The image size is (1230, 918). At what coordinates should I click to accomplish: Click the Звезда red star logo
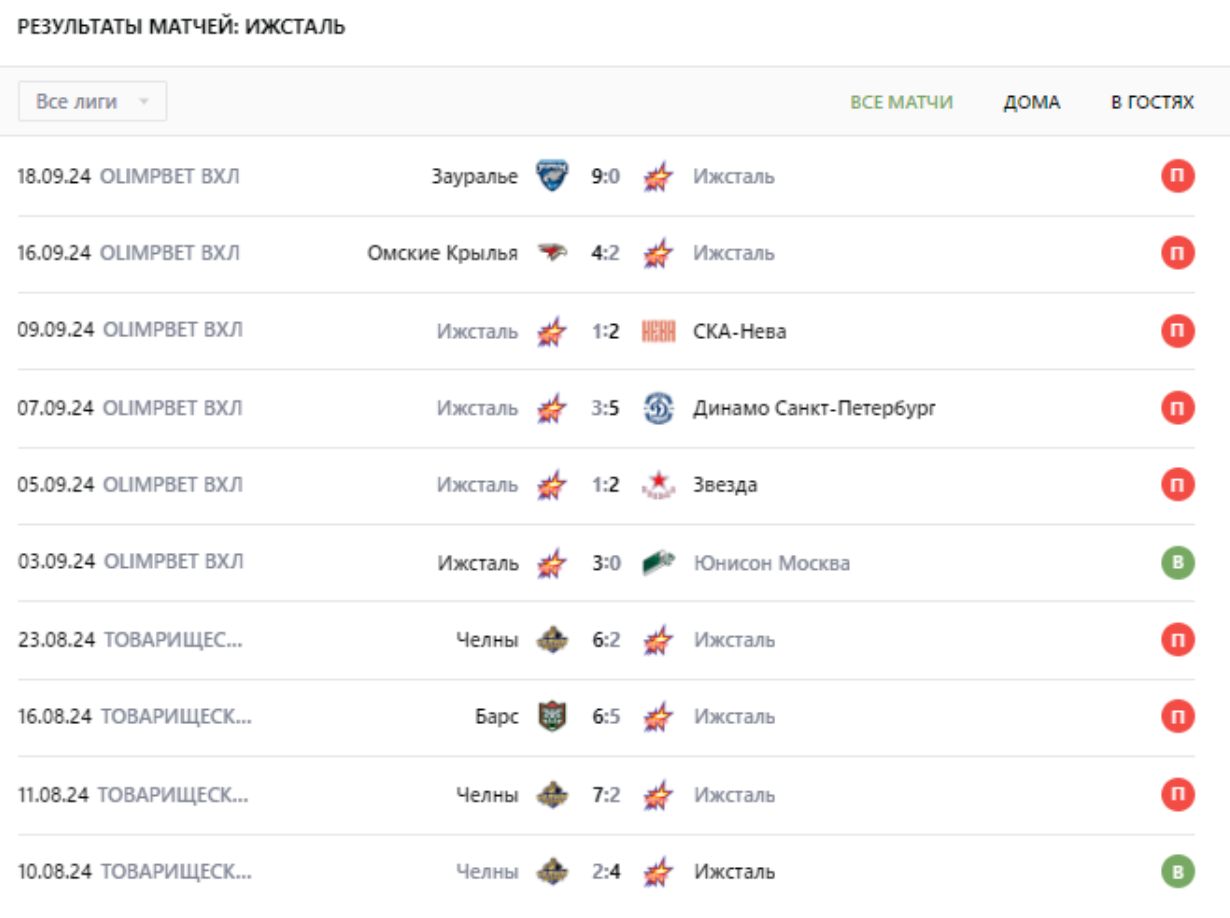coord(659,485)
